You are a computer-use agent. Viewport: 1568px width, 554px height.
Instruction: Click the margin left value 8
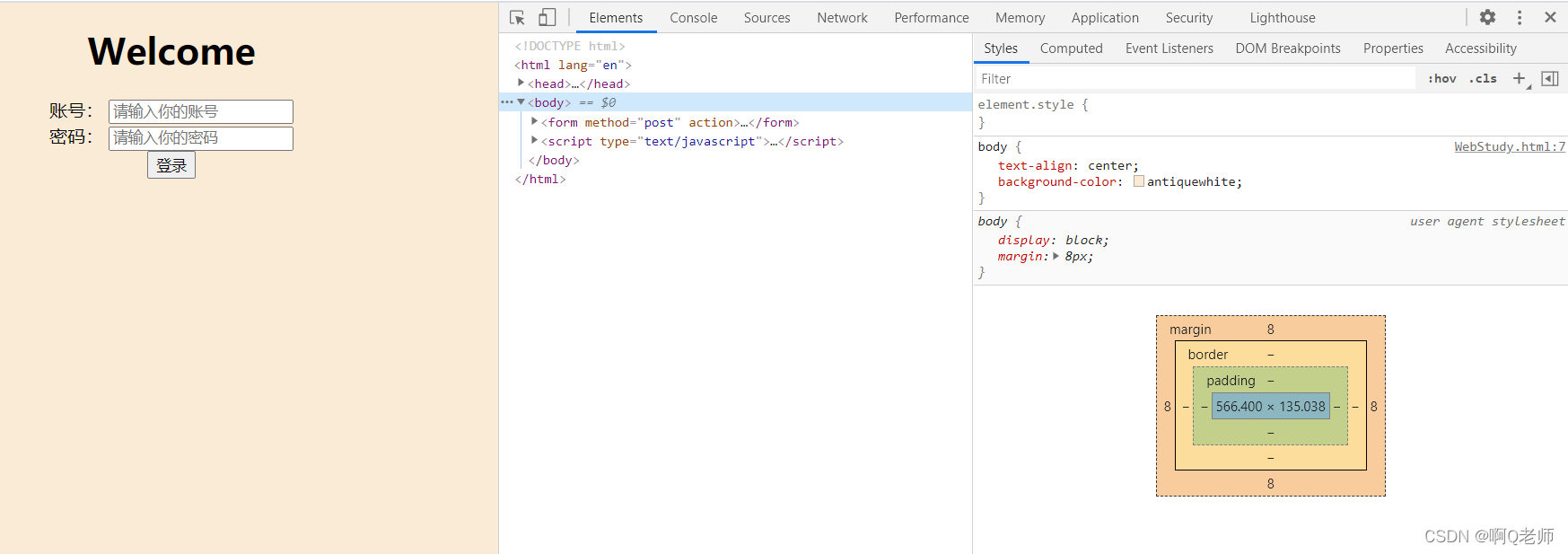[x=1167, y=407]
